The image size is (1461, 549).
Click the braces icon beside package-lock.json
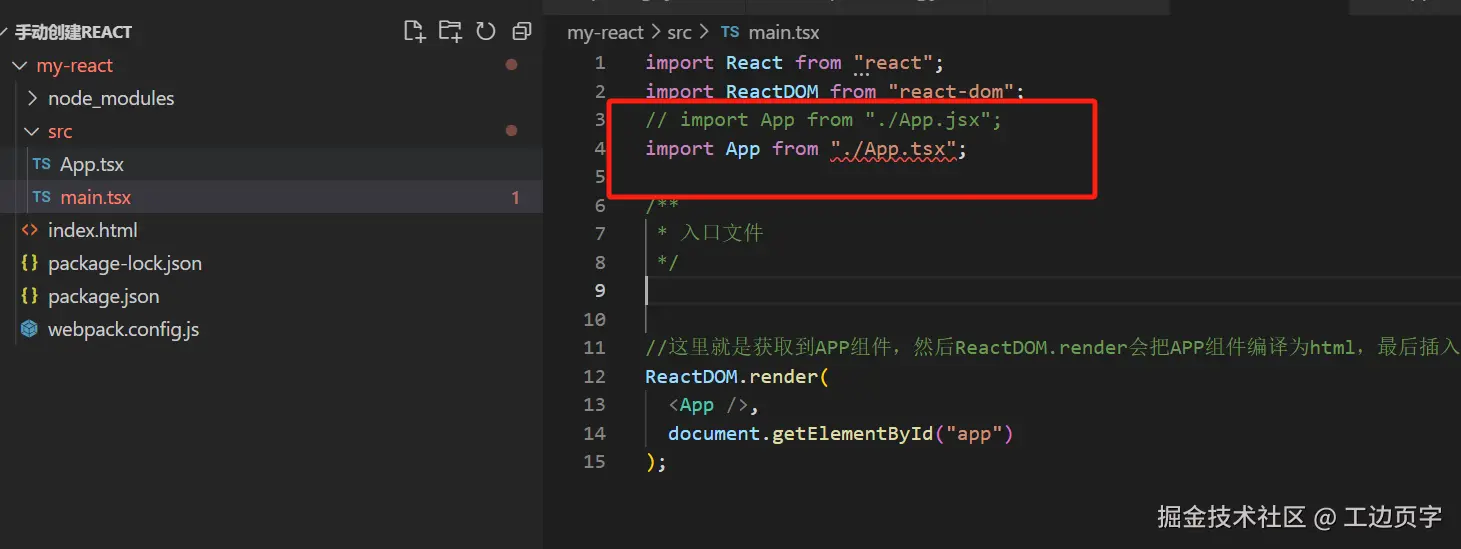[30, 263]
